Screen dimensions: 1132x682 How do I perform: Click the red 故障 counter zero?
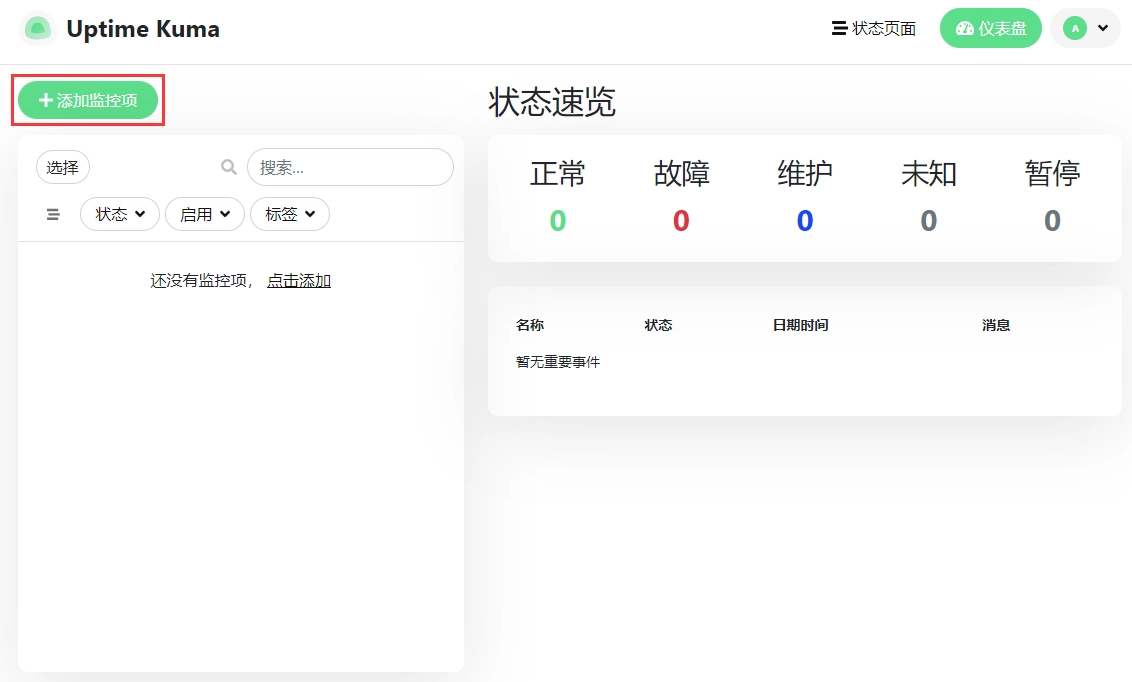[681, 221]
